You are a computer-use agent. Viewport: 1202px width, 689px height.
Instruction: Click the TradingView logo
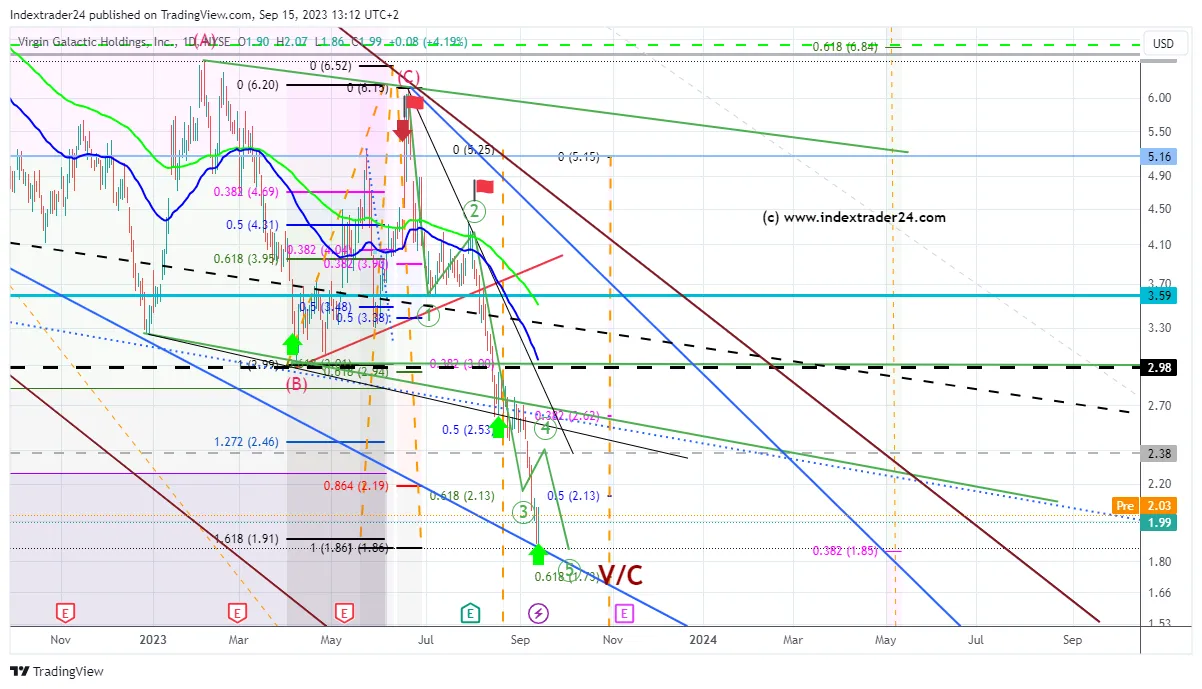(57, 671)
